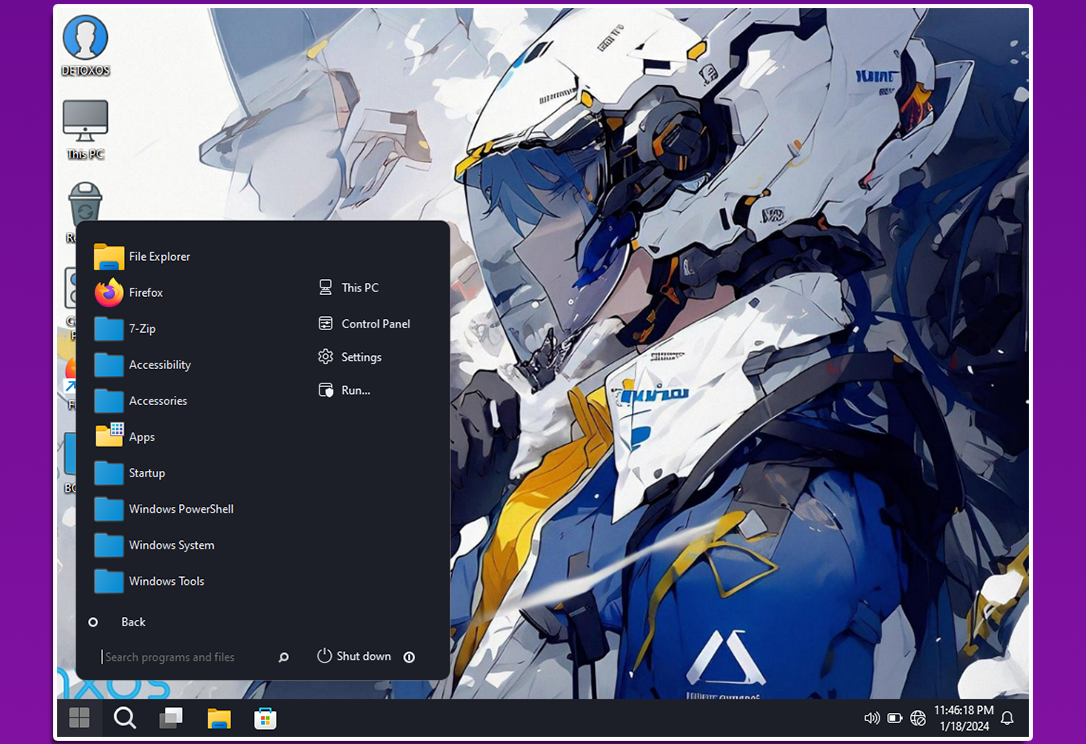The width and height of the screenshot is (1086, 744).
Task: Click the Start button on the taskbar
Action: point(79,718)
